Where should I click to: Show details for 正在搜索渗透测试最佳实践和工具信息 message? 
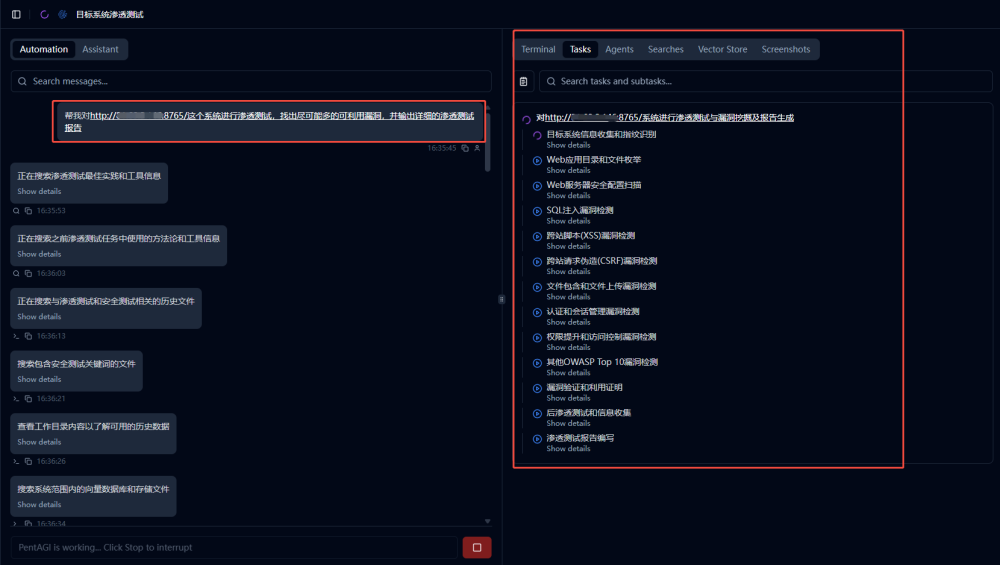(x=39, y=192)
